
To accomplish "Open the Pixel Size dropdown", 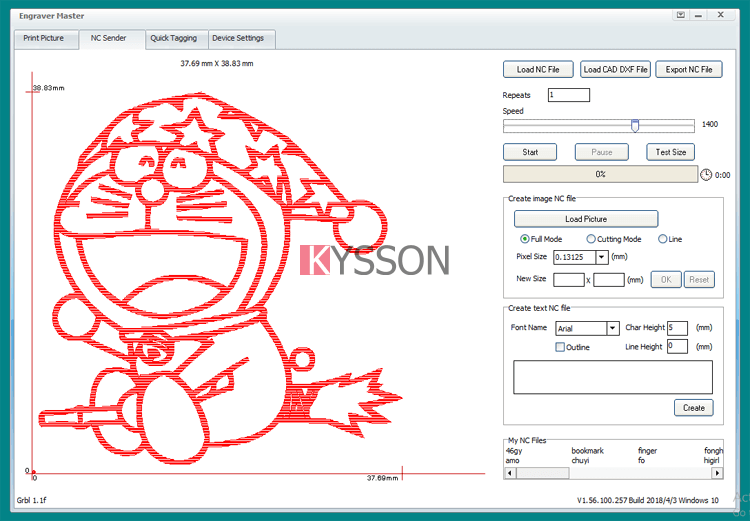I will tap(602, 257).
